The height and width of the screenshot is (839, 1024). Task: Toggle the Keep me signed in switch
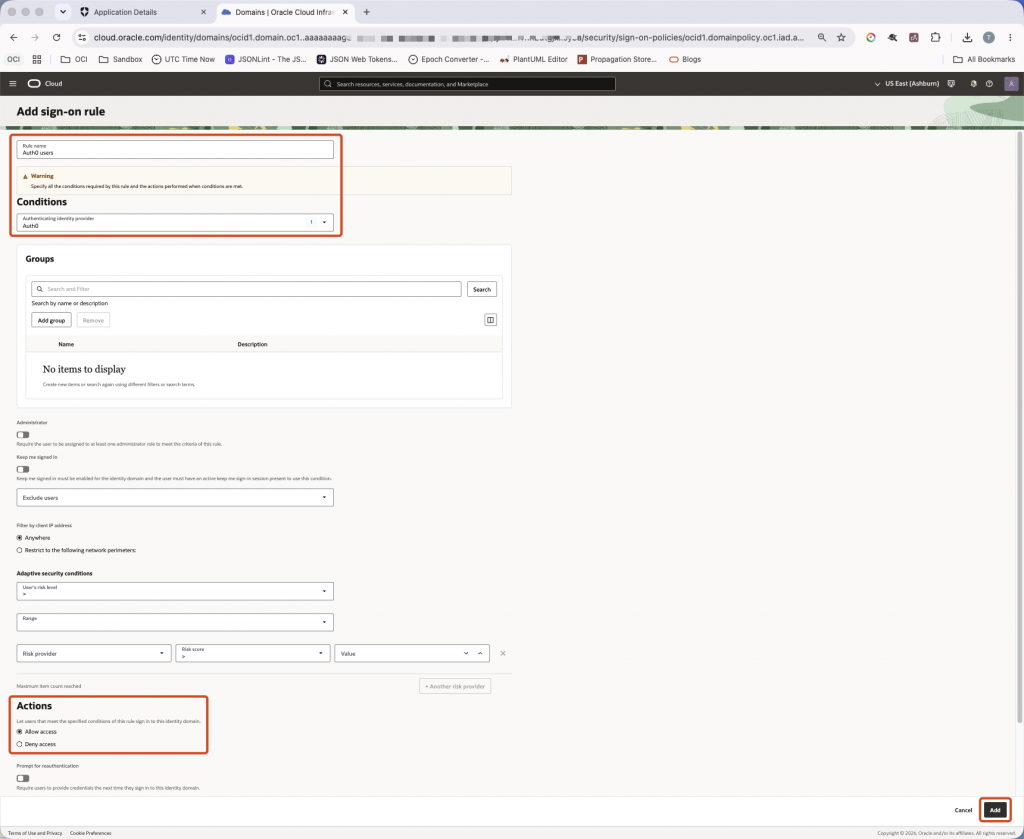click(x=23, y=469)
